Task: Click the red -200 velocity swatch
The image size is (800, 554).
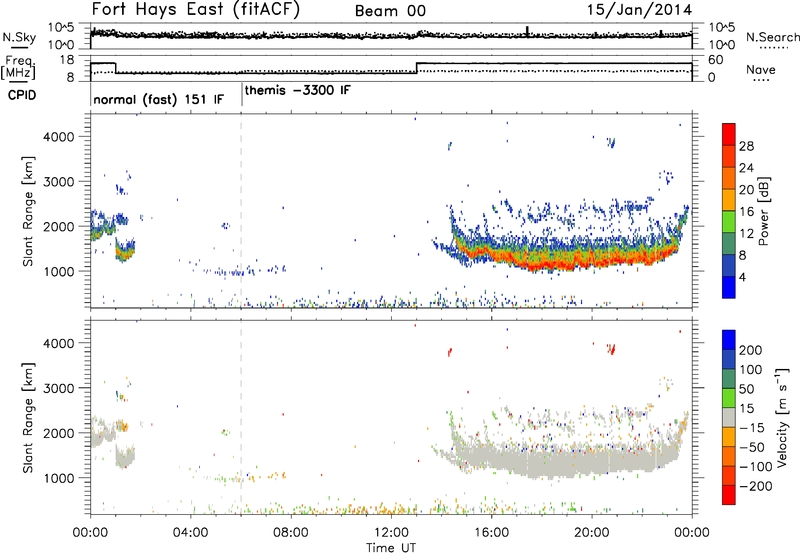Action: tap(729, 495)
